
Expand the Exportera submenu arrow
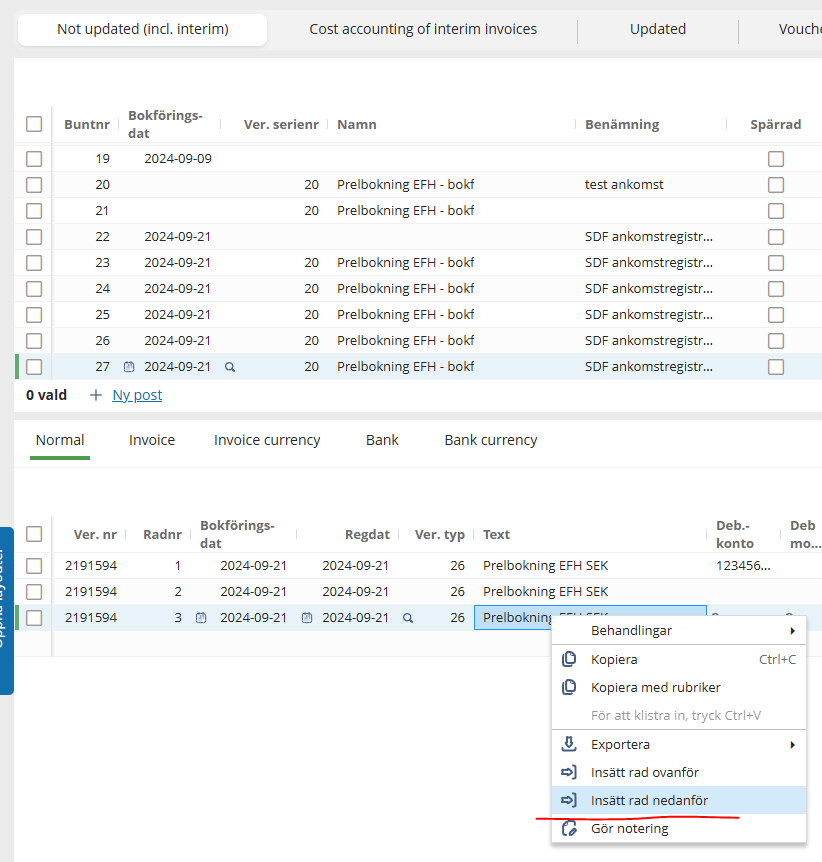pyautogui.click(x=792, y=744)
